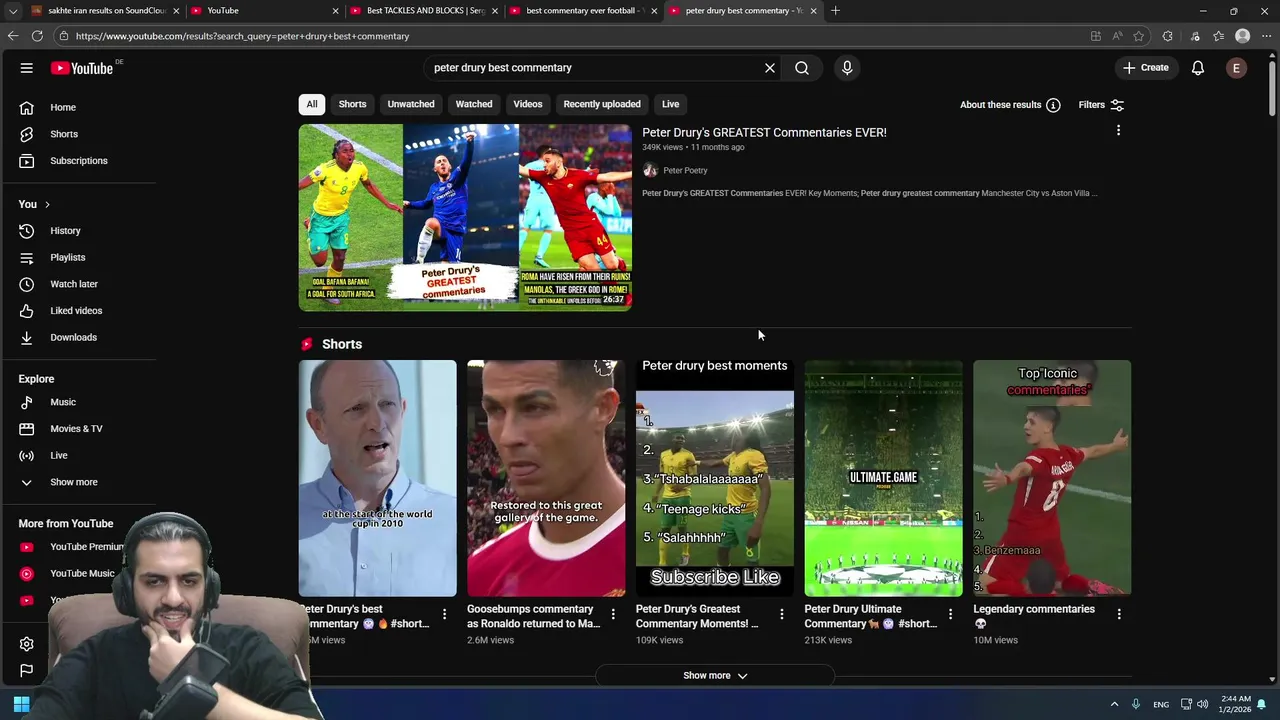Open the Peter Poetry channel link
This screenshot has height=720, width=1280.
[685, 171]
